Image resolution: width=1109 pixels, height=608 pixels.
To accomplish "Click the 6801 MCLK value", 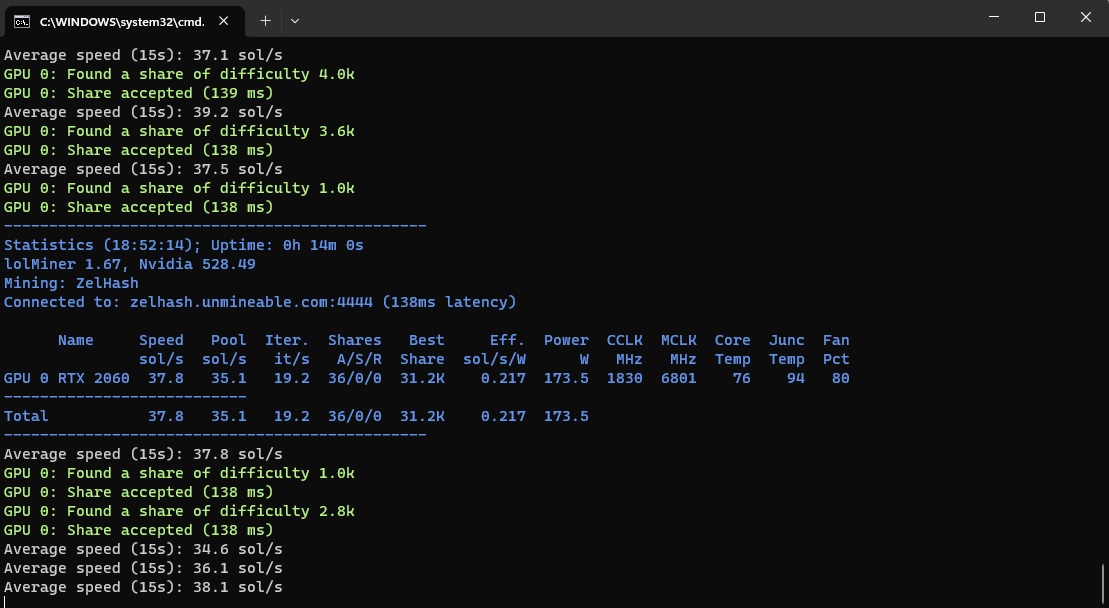I will (x=678, y=378).
